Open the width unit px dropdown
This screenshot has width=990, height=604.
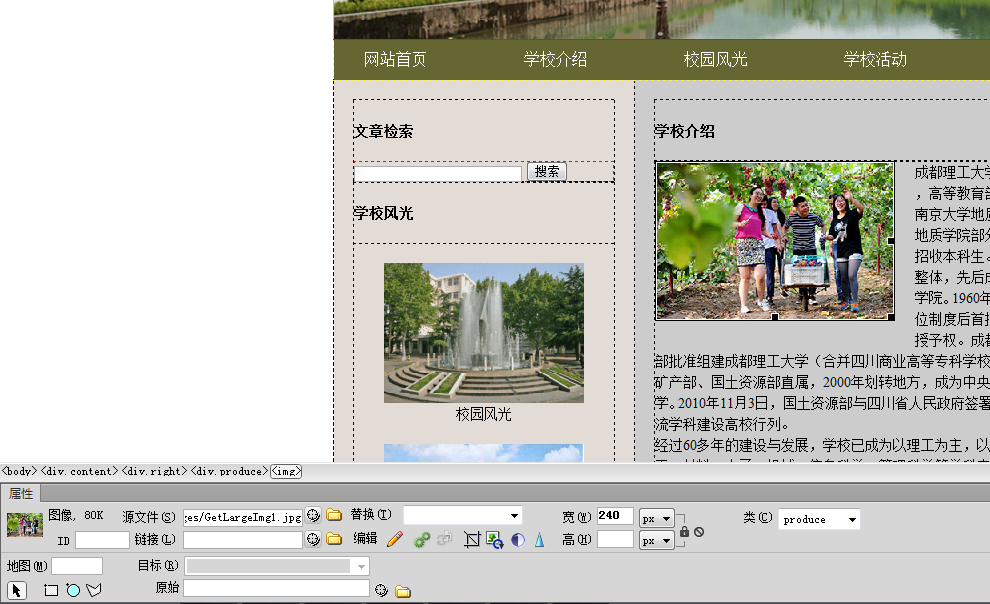tap(657, 519)
